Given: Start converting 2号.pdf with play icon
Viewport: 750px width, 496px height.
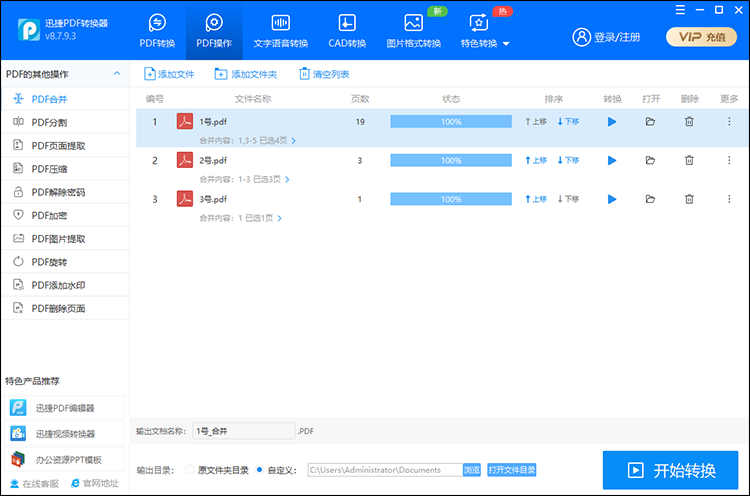Looking at the screenshot, I should pos(612,160).
